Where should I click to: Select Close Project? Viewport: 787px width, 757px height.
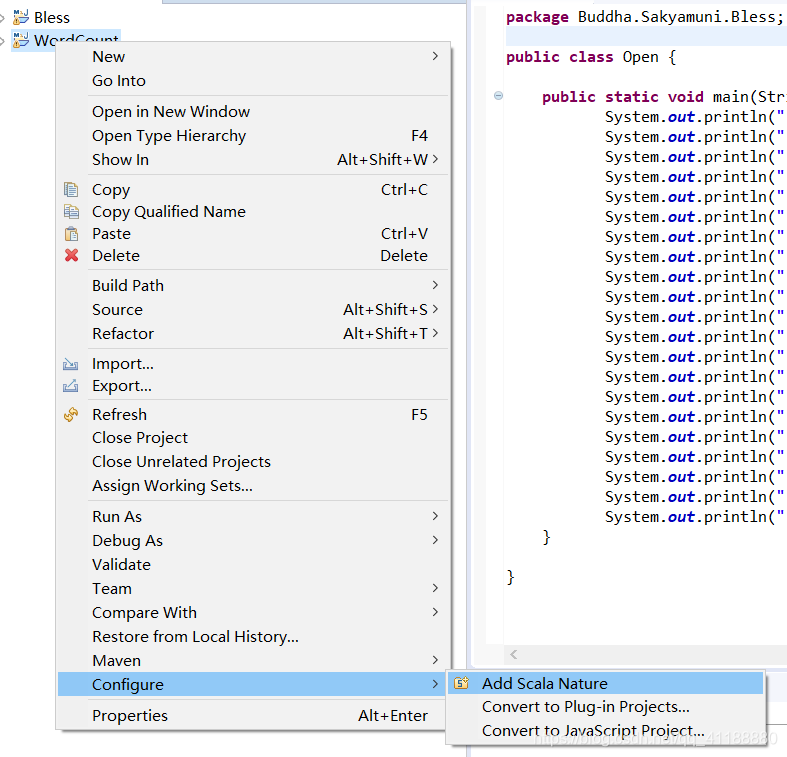click(x=253, y=438)
